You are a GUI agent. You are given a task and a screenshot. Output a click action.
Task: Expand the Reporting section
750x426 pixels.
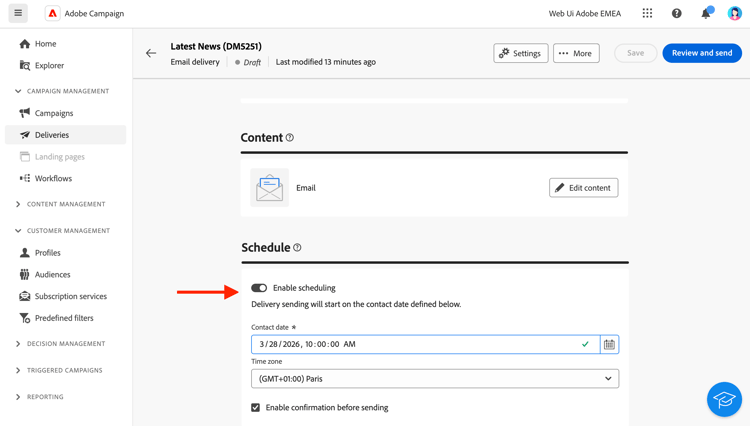[x=18, y=397]
